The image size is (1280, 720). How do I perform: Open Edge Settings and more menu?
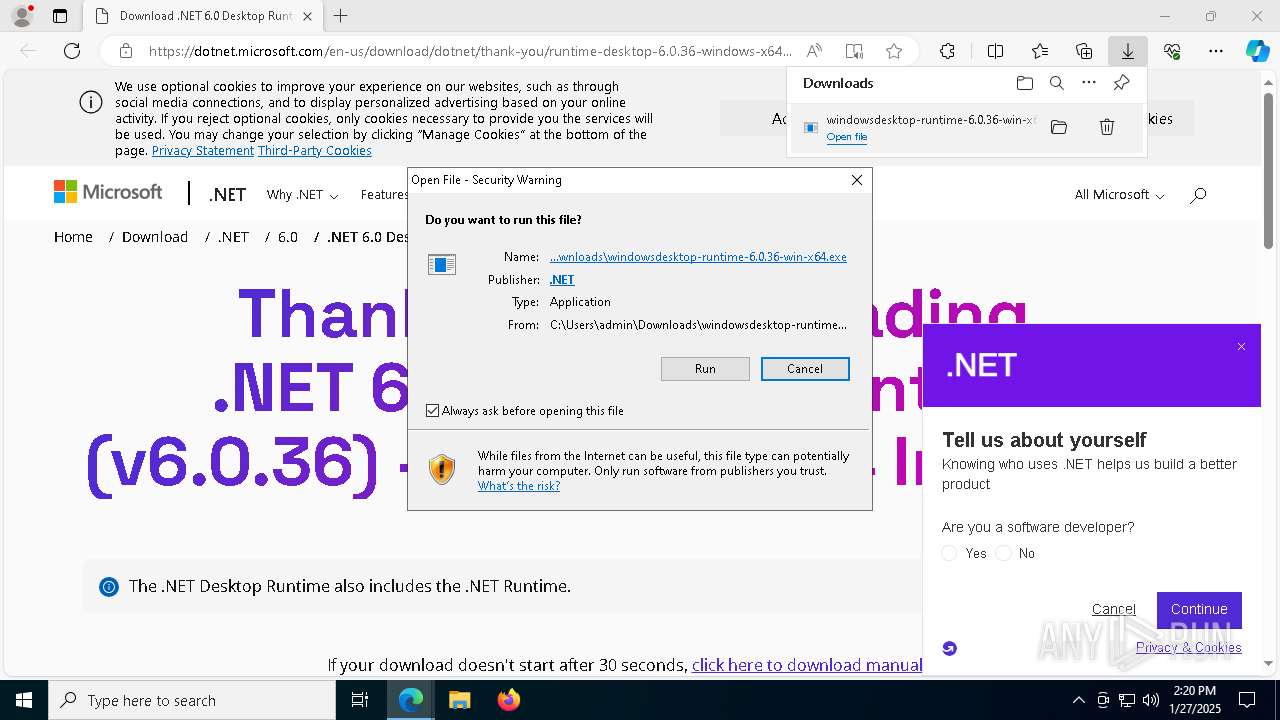coord(1216,51)
